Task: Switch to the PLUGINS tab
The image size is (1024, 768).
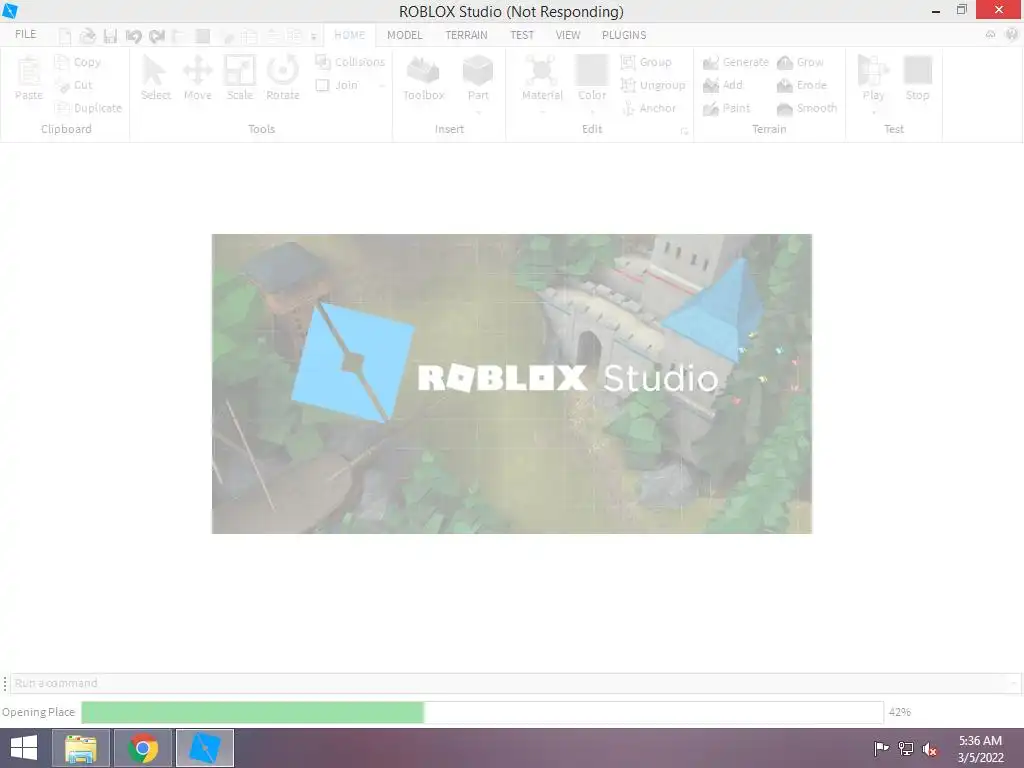Action: (624, 35)
